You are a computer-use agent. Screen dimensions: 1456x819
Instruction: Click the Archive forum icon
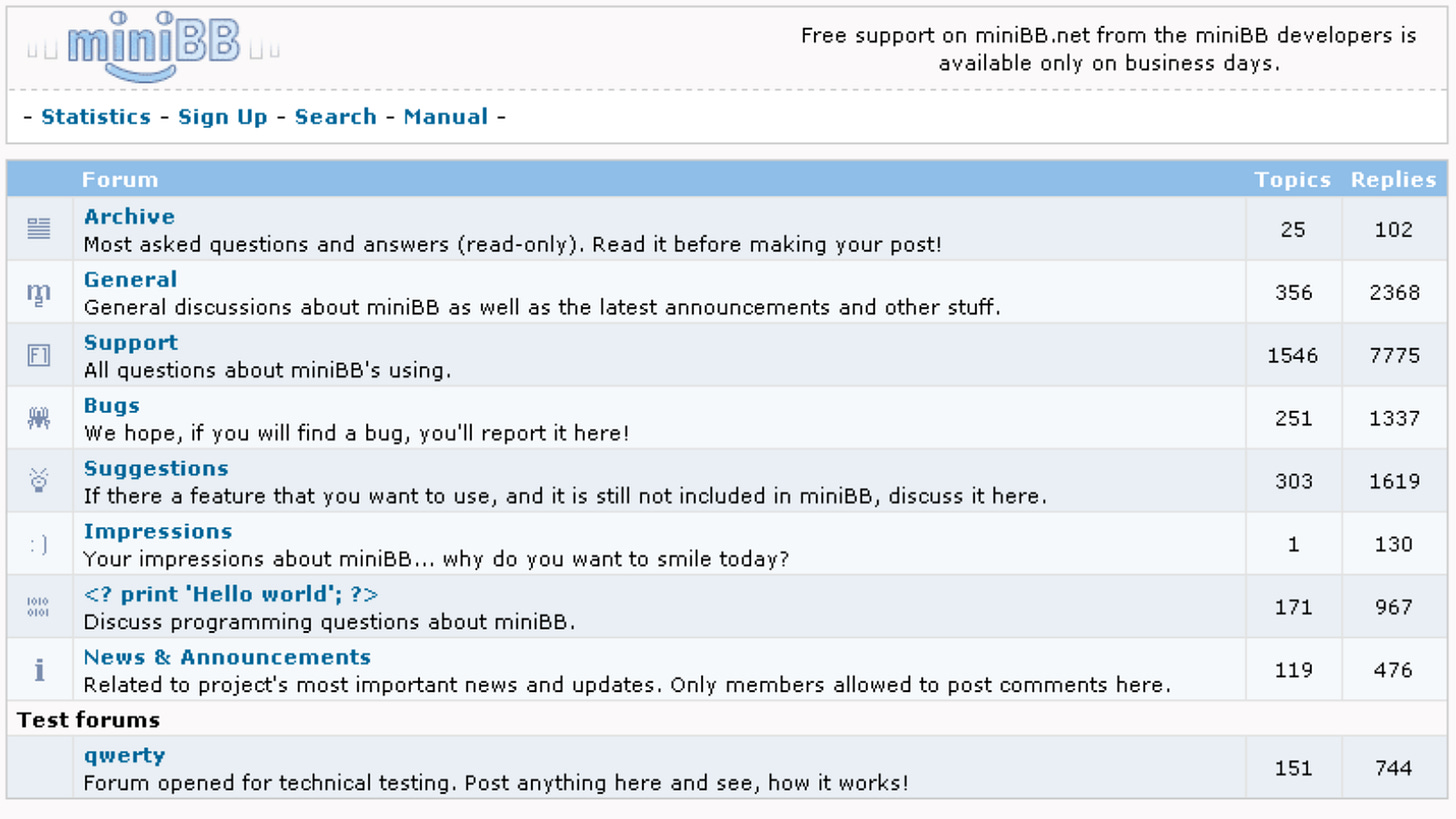39,229
